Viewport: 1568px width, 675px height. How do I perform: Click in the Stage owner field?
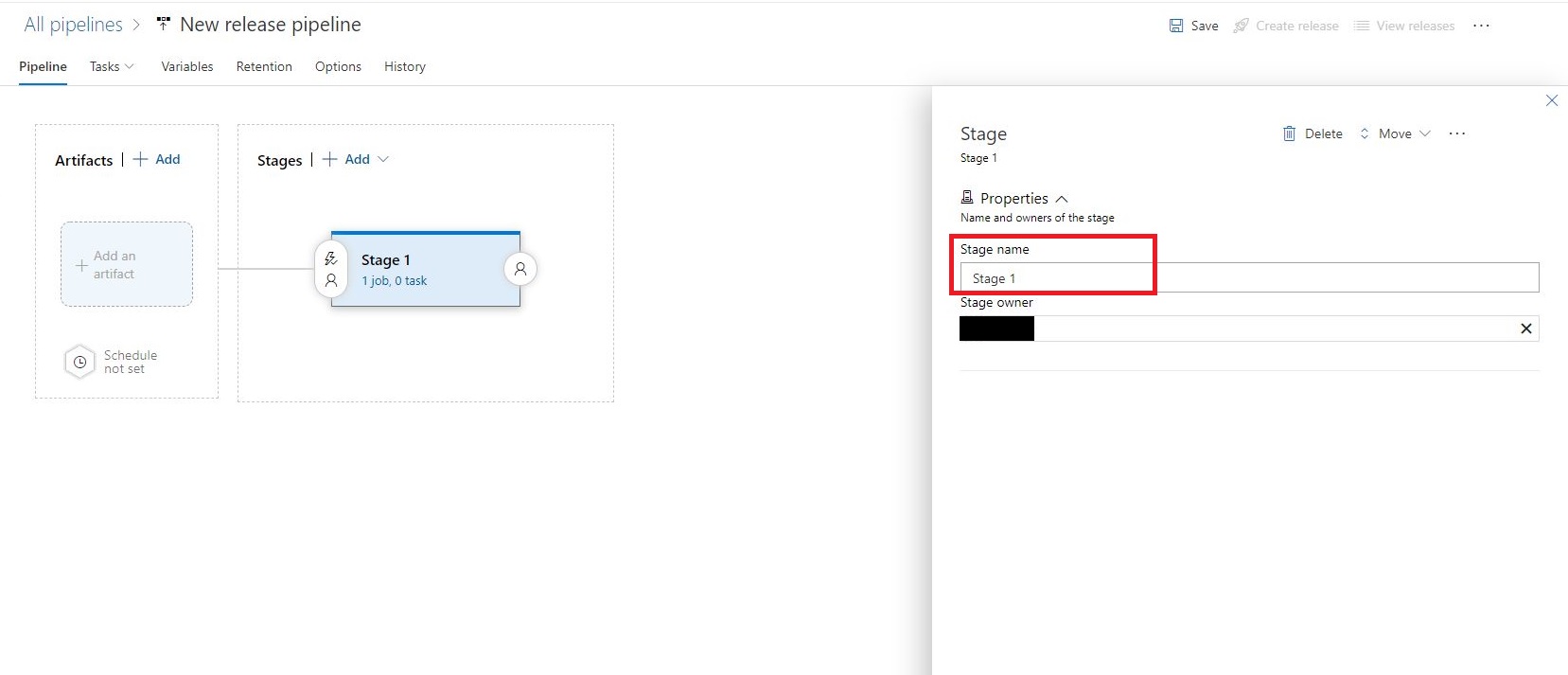(1249, 329)
